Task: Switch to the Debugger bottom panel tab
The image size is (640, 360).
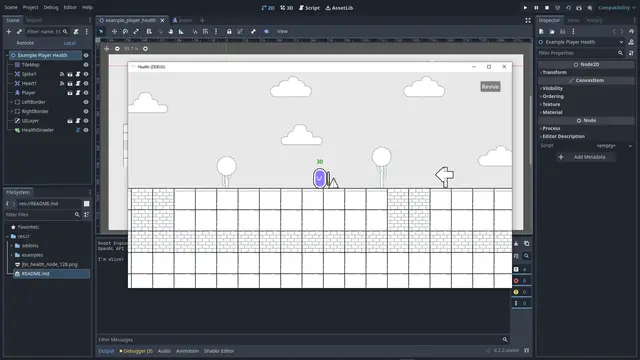Action: coord(136,351)
